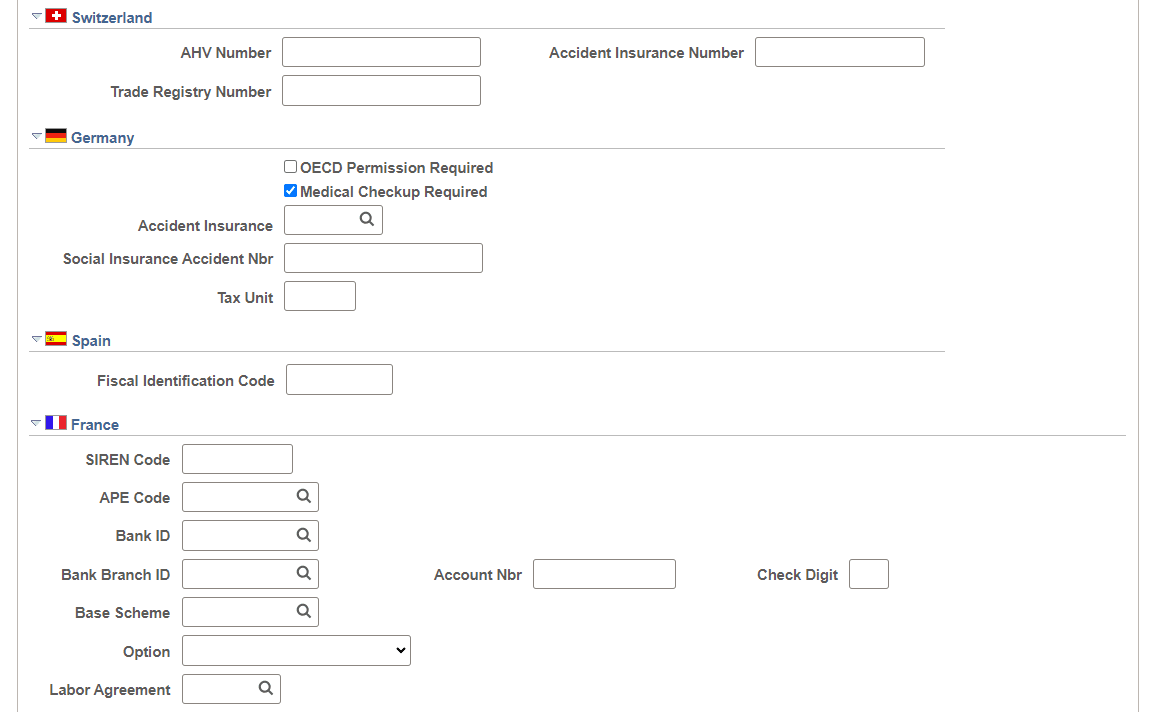Click the Germany flag icon

(55, 135)
